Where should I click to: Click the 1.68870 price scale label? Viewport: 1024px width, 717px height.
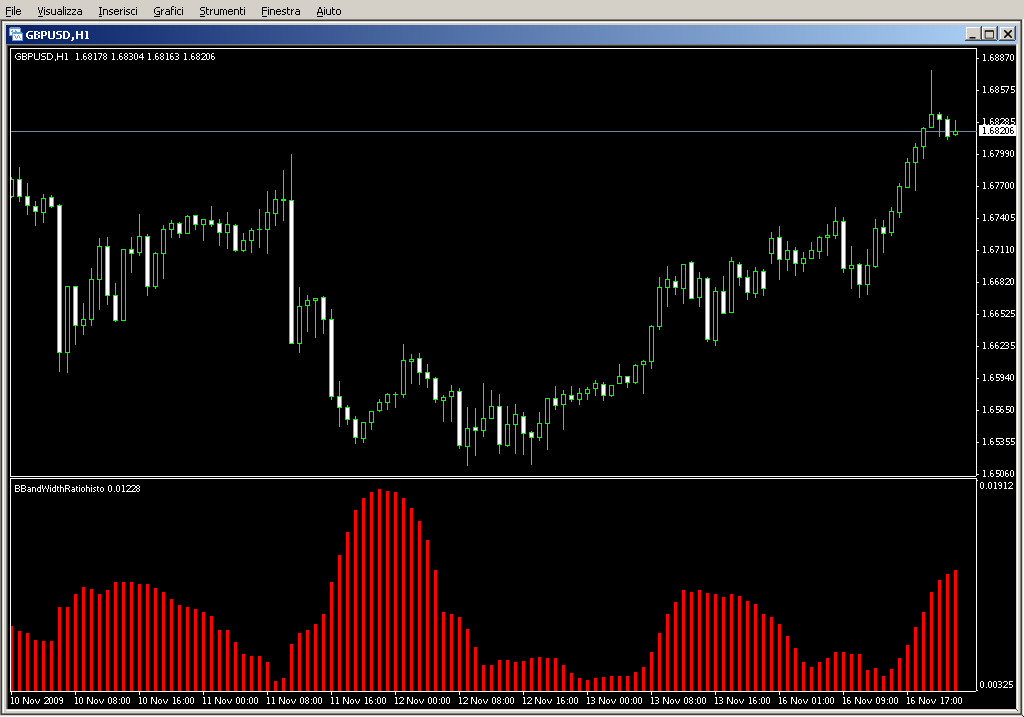(999, 57)
